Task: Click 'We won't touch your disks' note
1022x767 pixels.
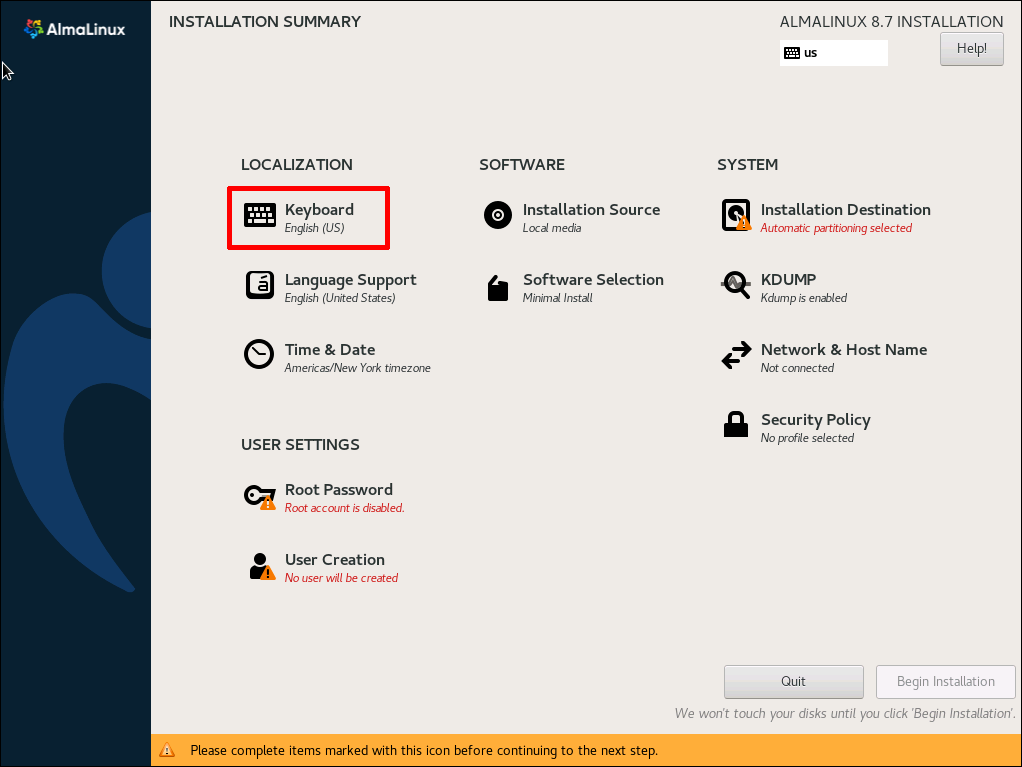Action: click(845, 714)
